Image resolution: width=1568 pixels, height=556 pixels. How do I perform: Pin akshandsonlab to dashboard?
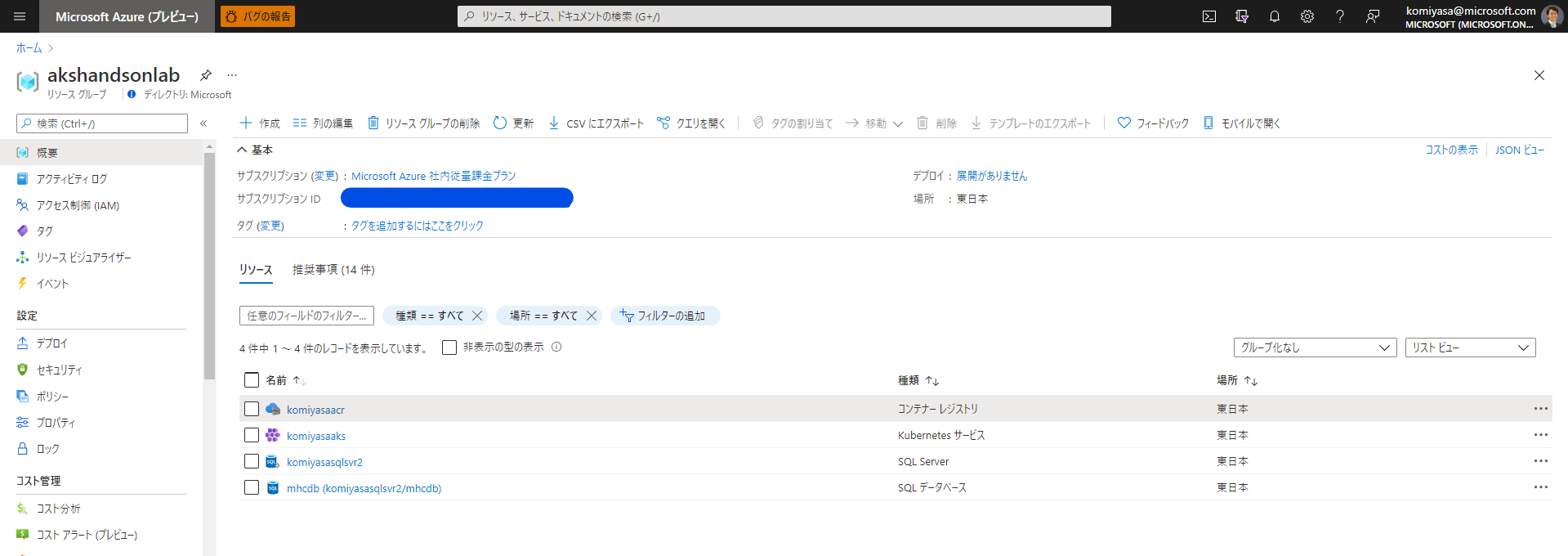[x=206, y=75]
